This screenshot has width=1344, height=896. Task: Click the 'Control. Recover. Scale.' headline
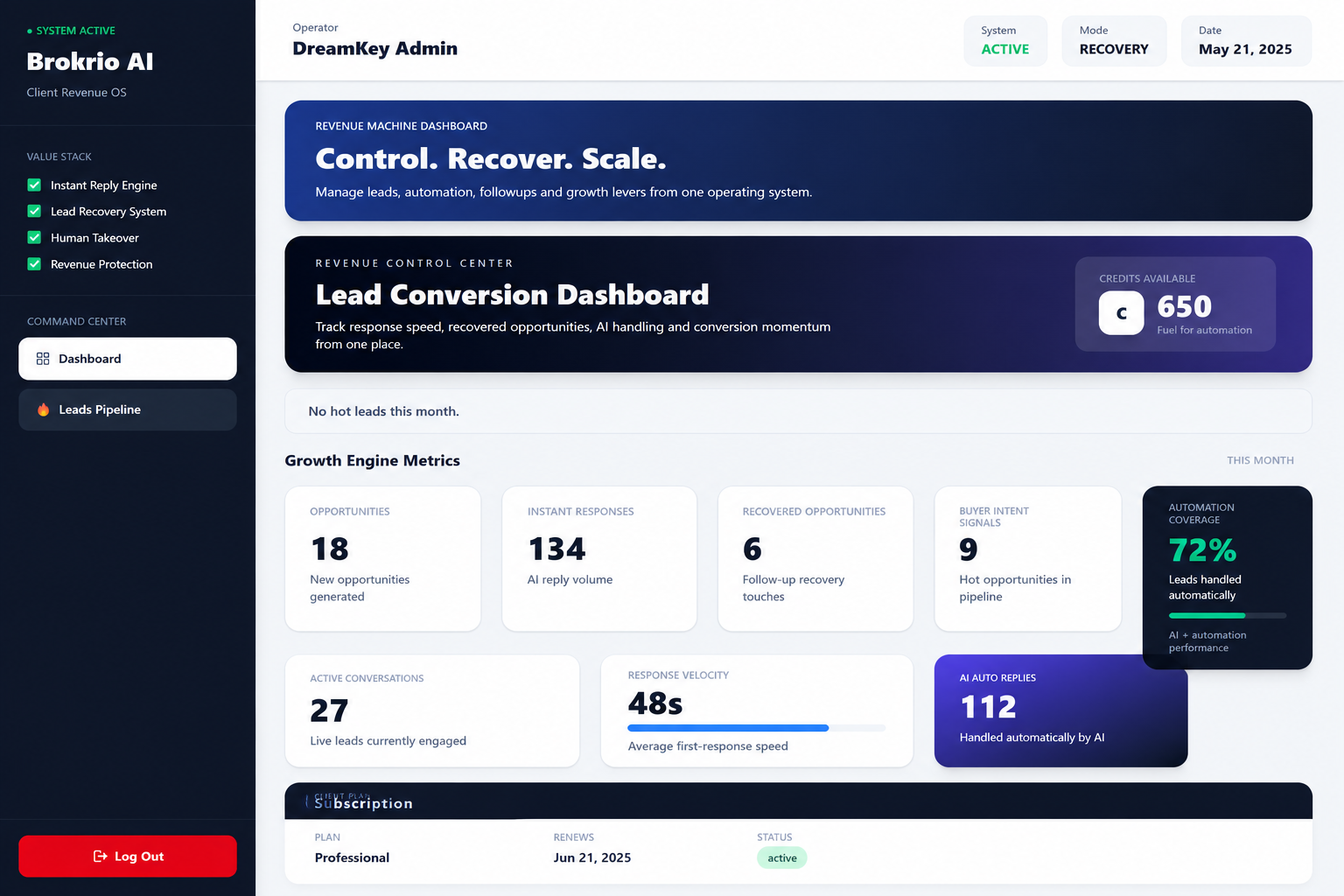491,159
